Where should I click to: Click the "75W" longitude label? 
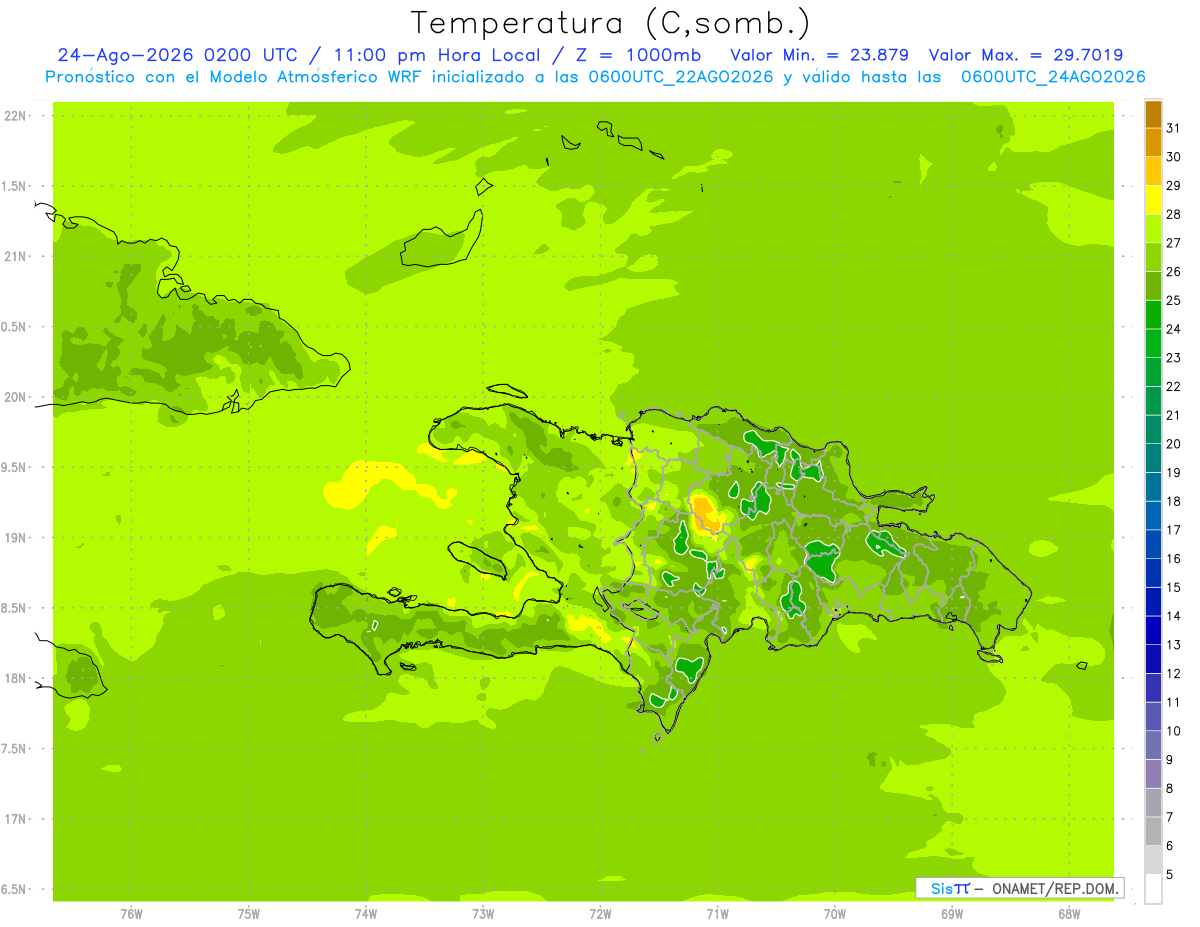(249, 914)
